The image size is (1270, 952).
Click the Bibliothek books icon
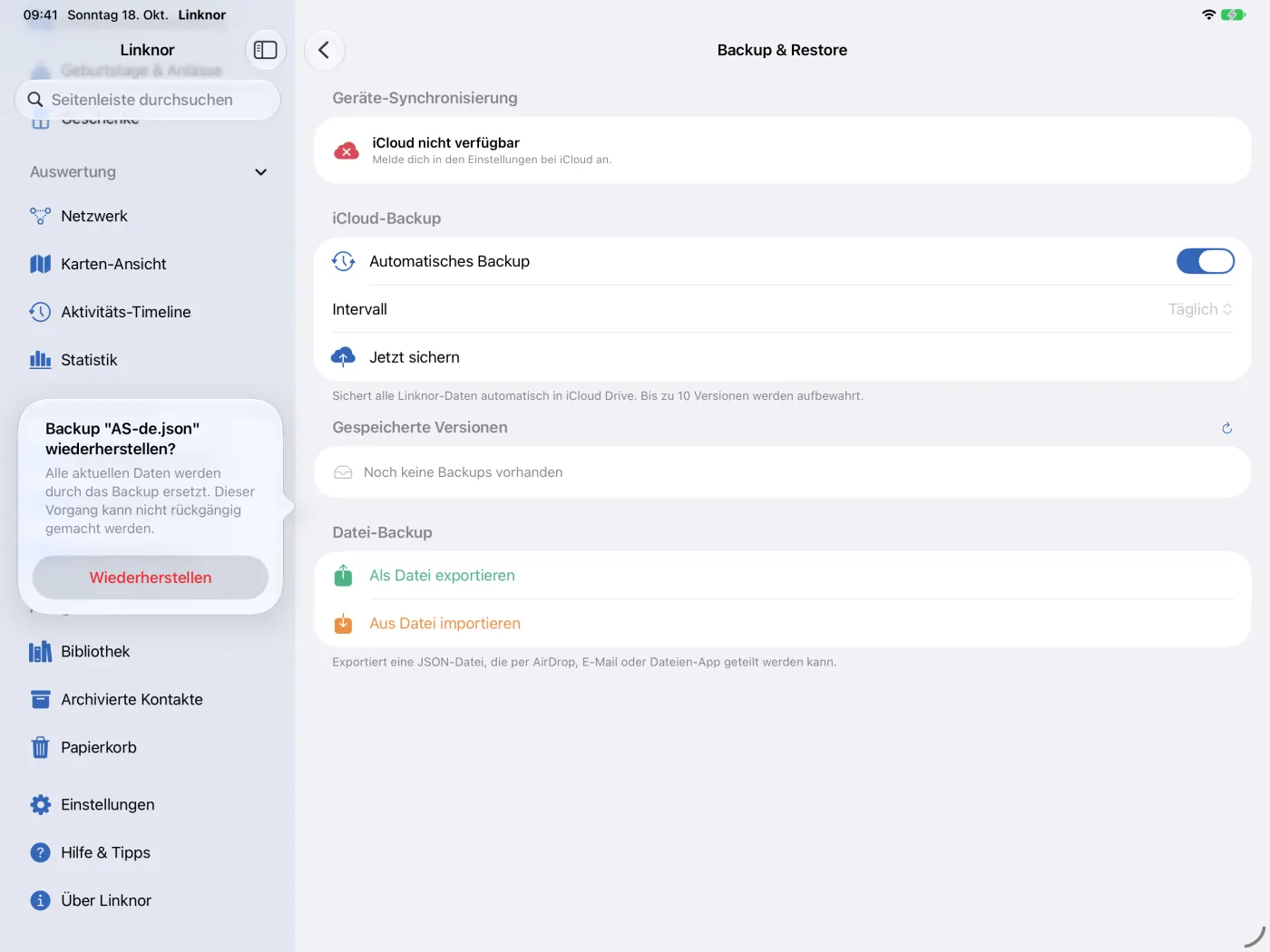(x=40, y=652)
